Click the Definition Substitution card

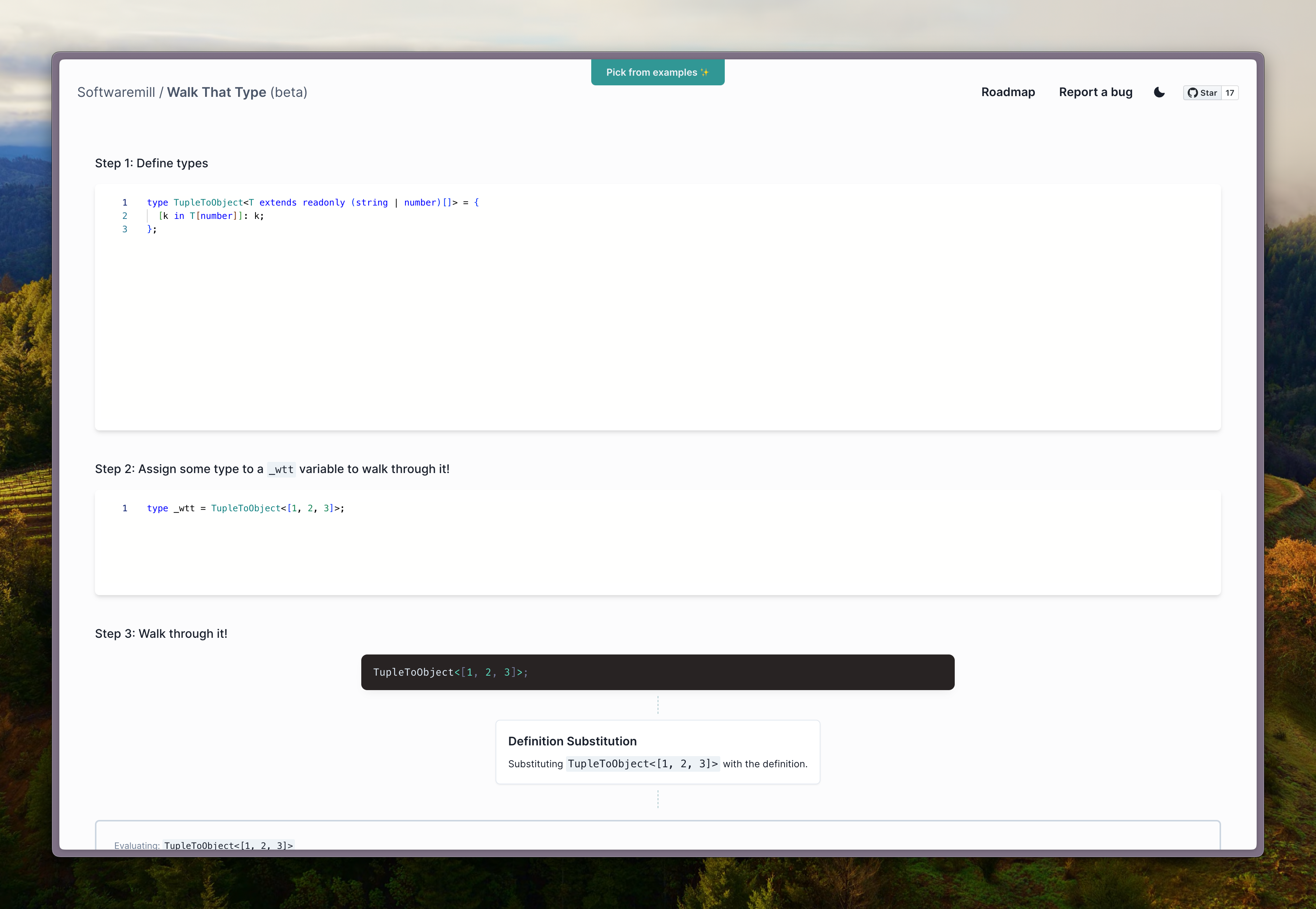[x=657, y=752]
